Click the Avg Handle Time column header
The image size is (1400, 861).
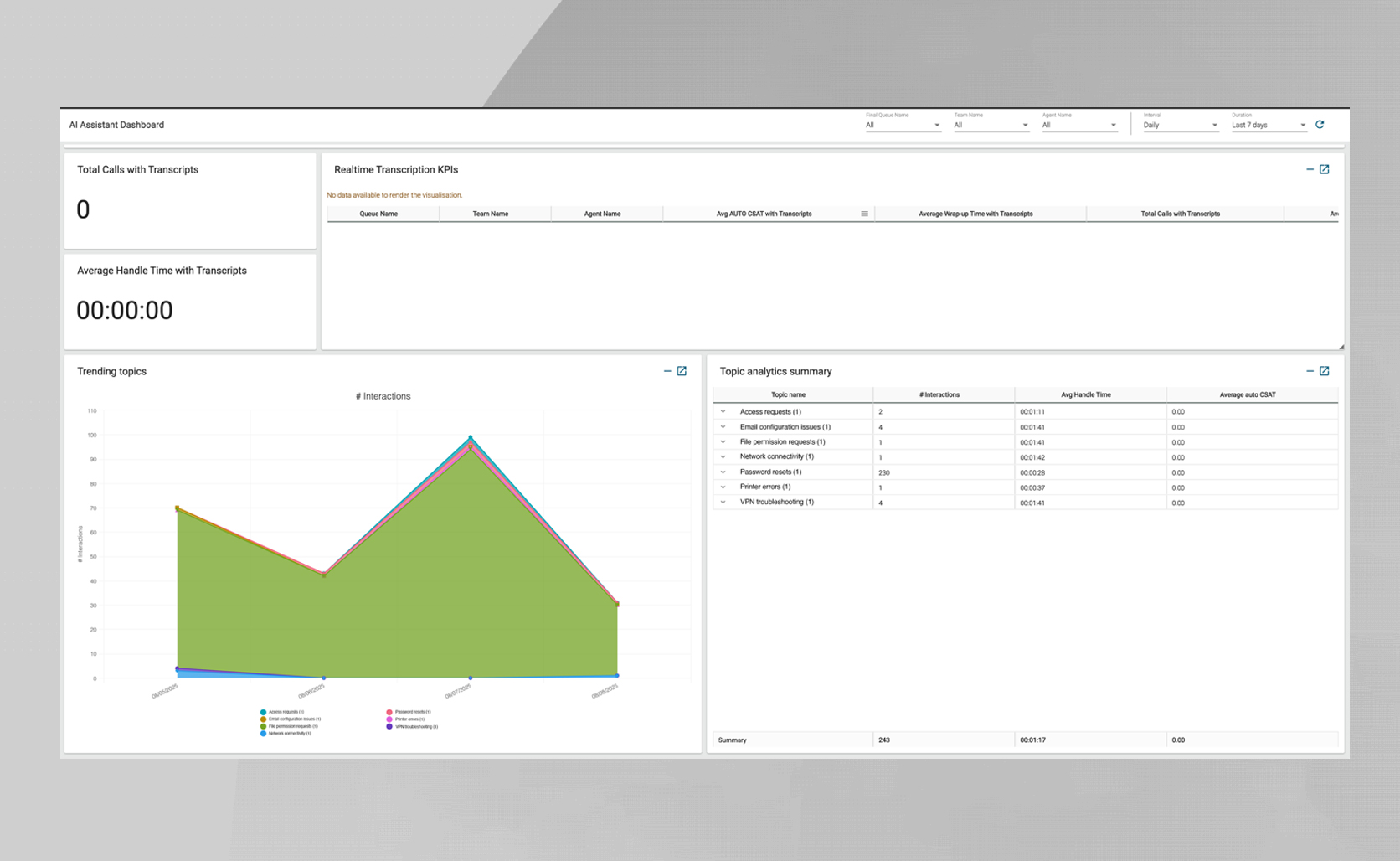1085,394
